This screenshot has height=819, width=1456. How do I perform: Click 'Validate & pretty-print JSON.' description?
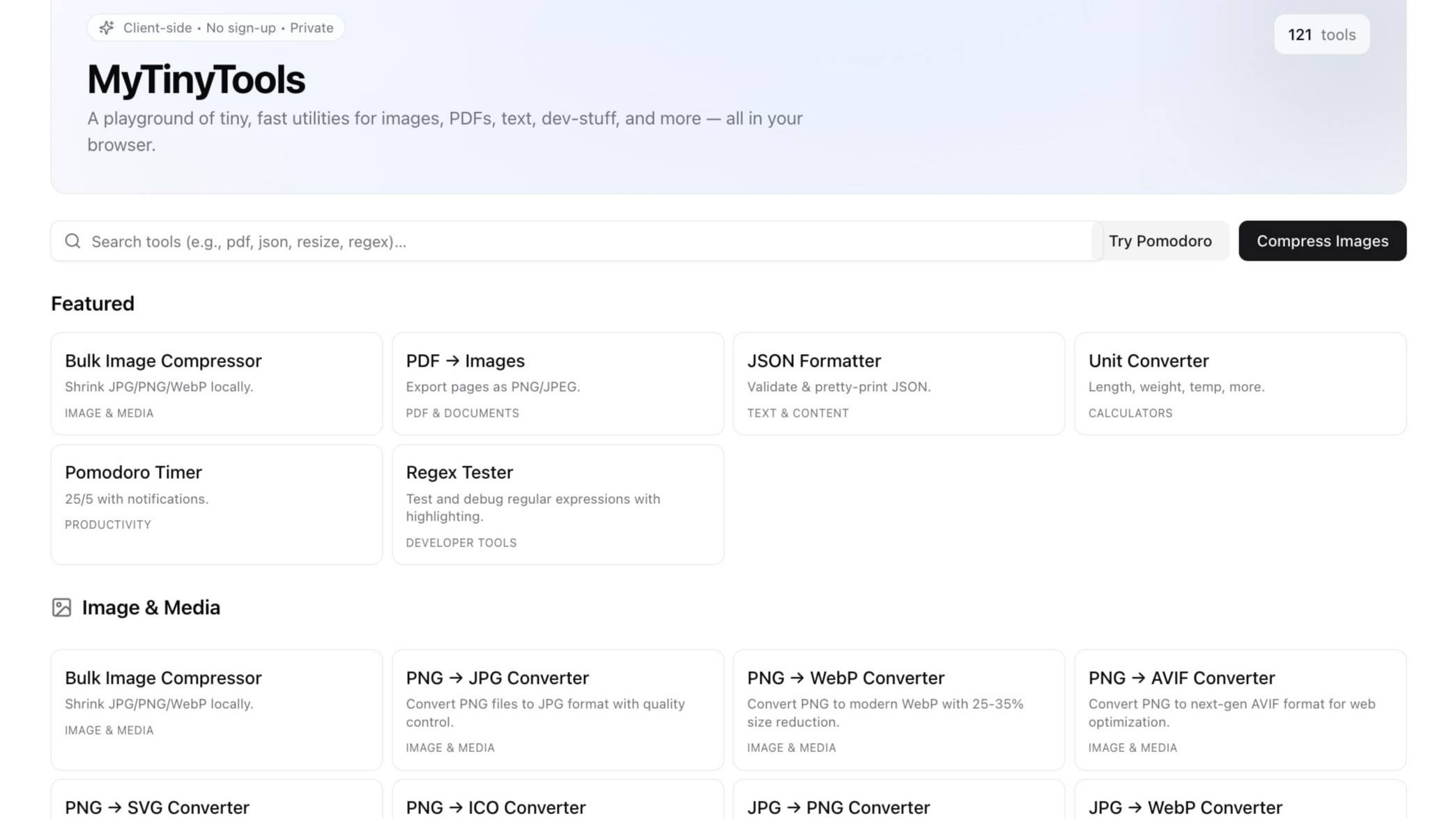point(839,387)
